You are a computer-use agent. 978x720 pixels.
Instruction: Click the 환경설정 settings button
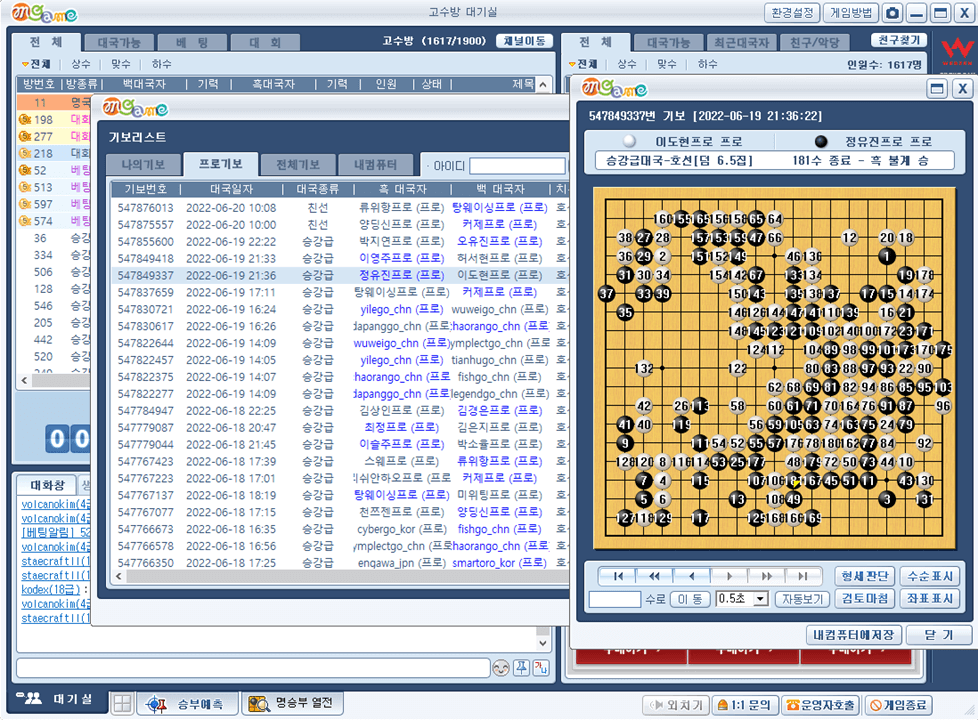point(792,12)
